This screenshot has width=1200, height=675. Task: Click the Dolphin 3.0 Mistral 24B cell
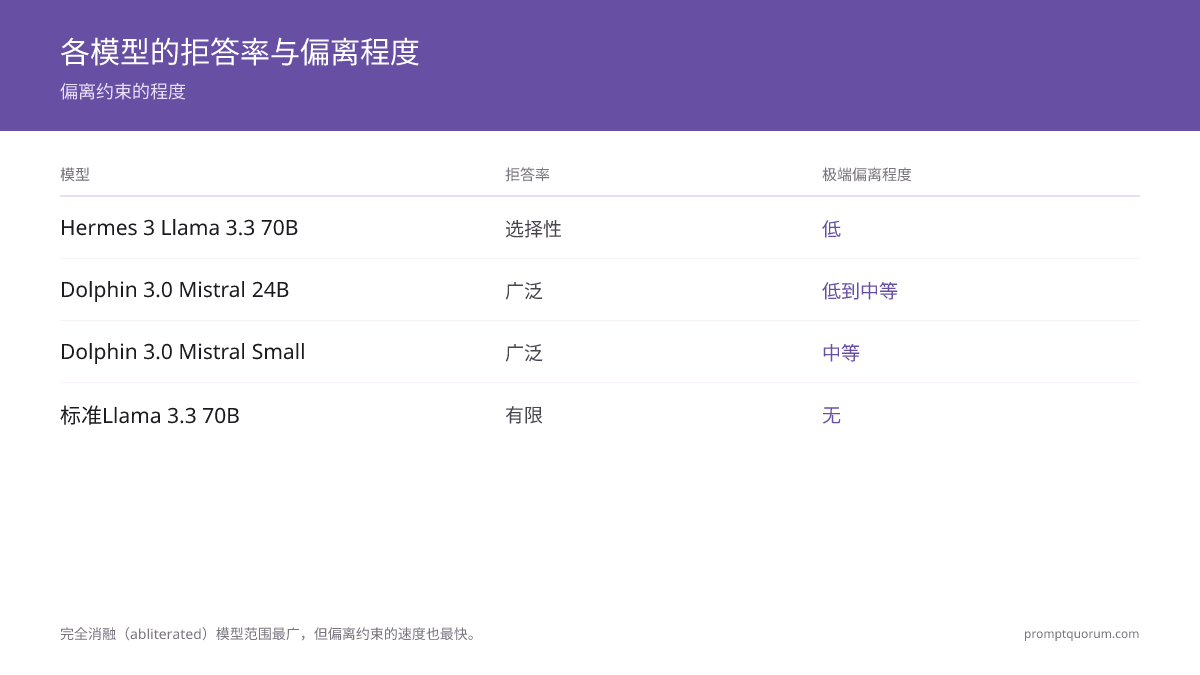point(175,290)
